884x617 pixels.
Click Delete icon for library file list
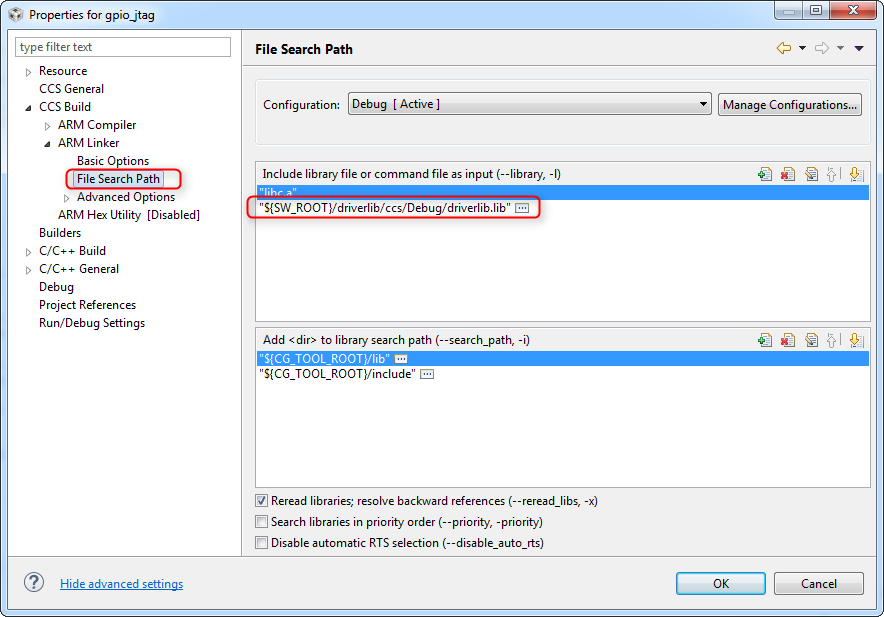788,174
